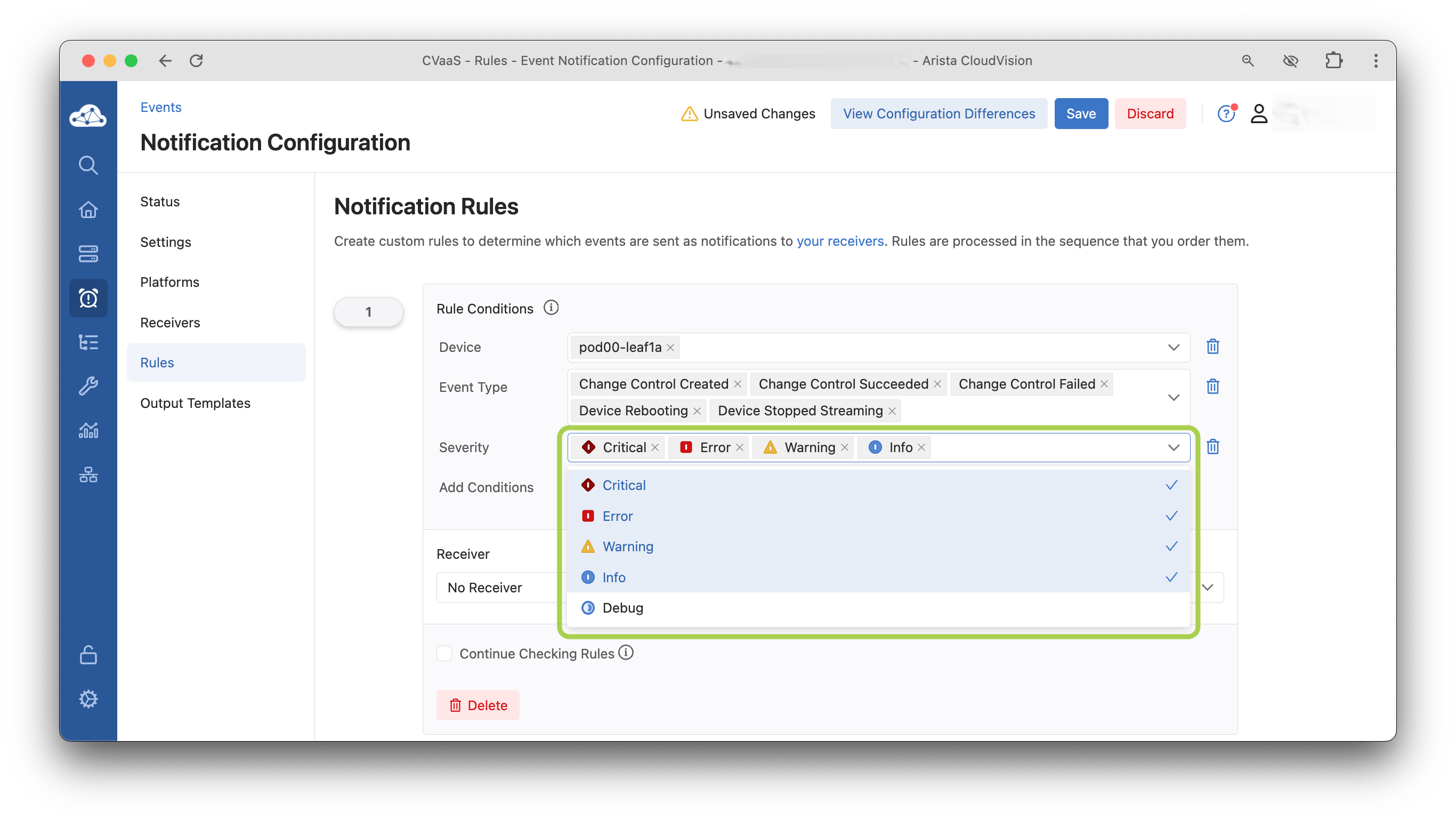Click the Save button

(1080, 114)
